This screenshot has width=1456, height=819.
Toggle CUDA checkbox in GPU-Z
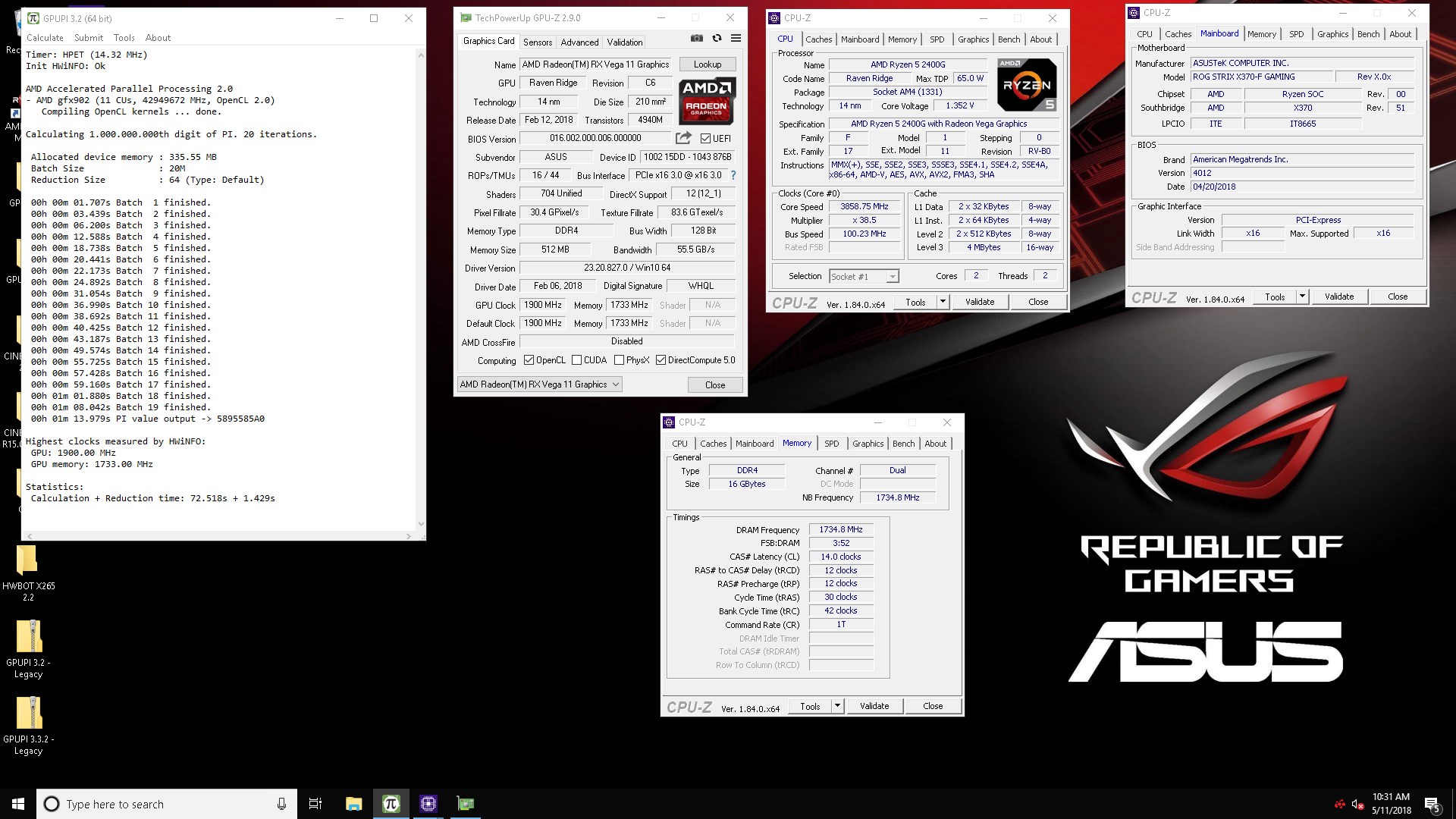(576, 360)
